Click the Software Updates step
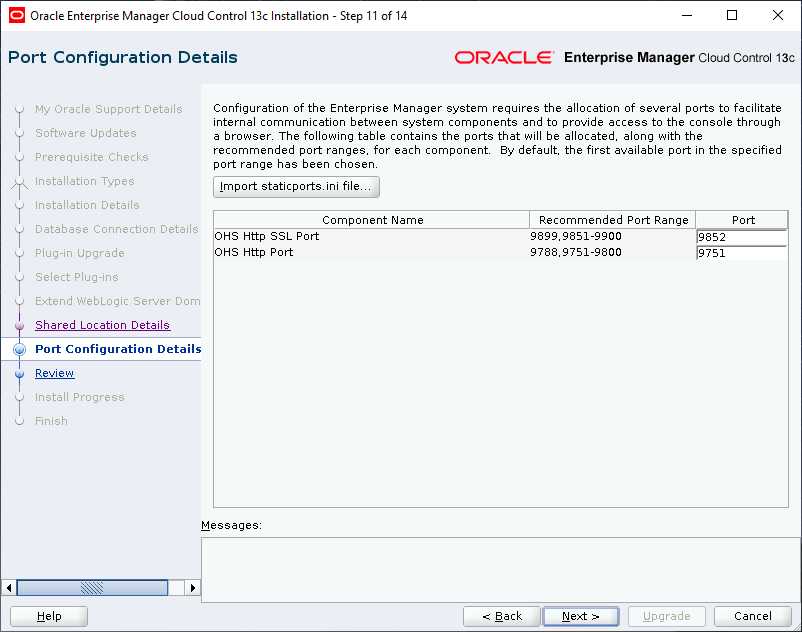802x632 pixels. (x=85, y=133)
